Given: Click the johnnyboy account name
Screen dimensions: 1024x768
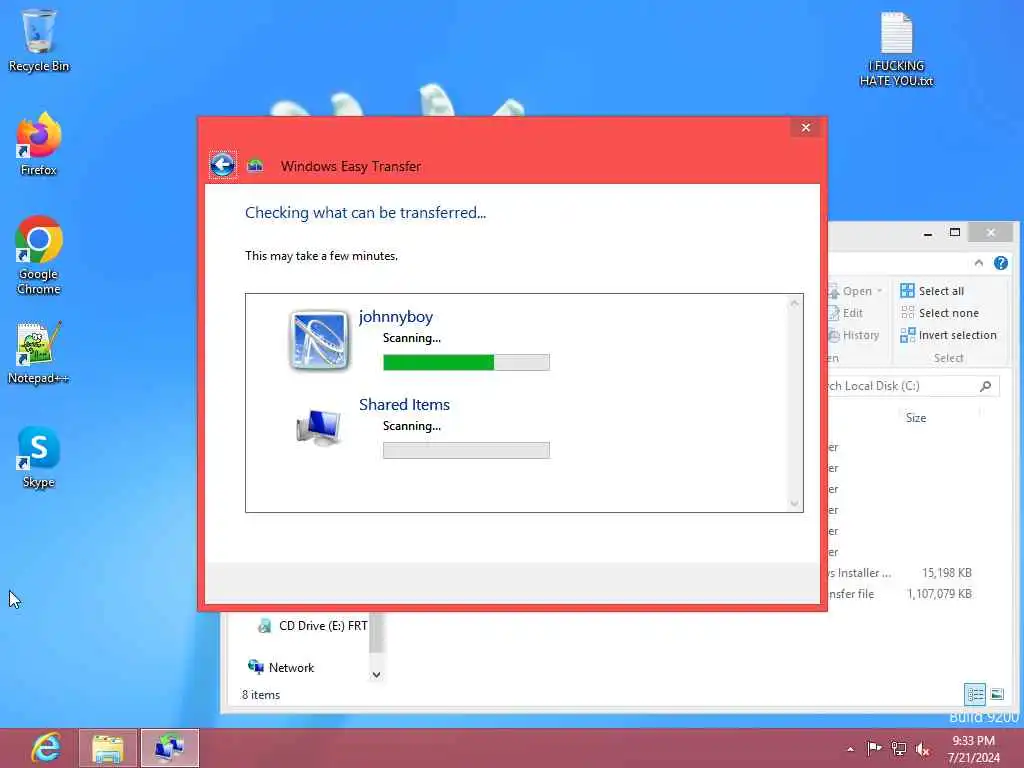Looking at the screenshot, I should (396, 317).
